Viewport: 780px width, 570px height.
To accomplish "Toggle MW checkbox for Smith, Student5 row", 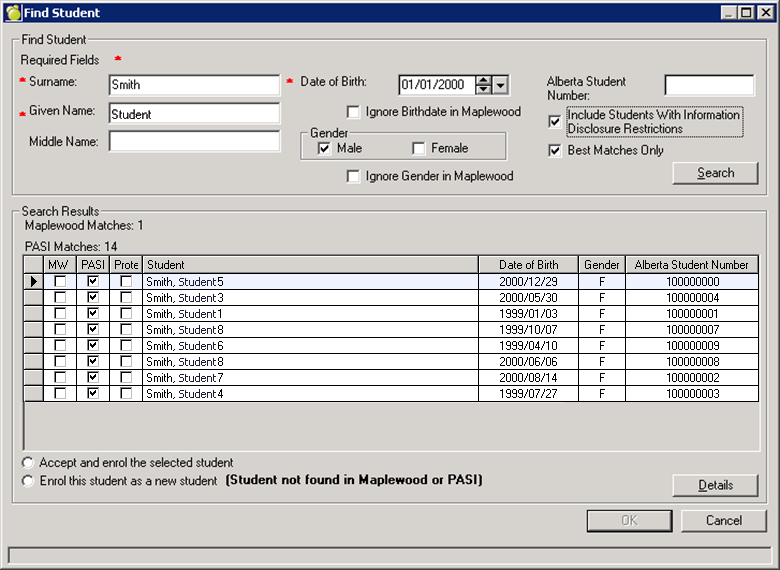I will [x=60, y=282].
